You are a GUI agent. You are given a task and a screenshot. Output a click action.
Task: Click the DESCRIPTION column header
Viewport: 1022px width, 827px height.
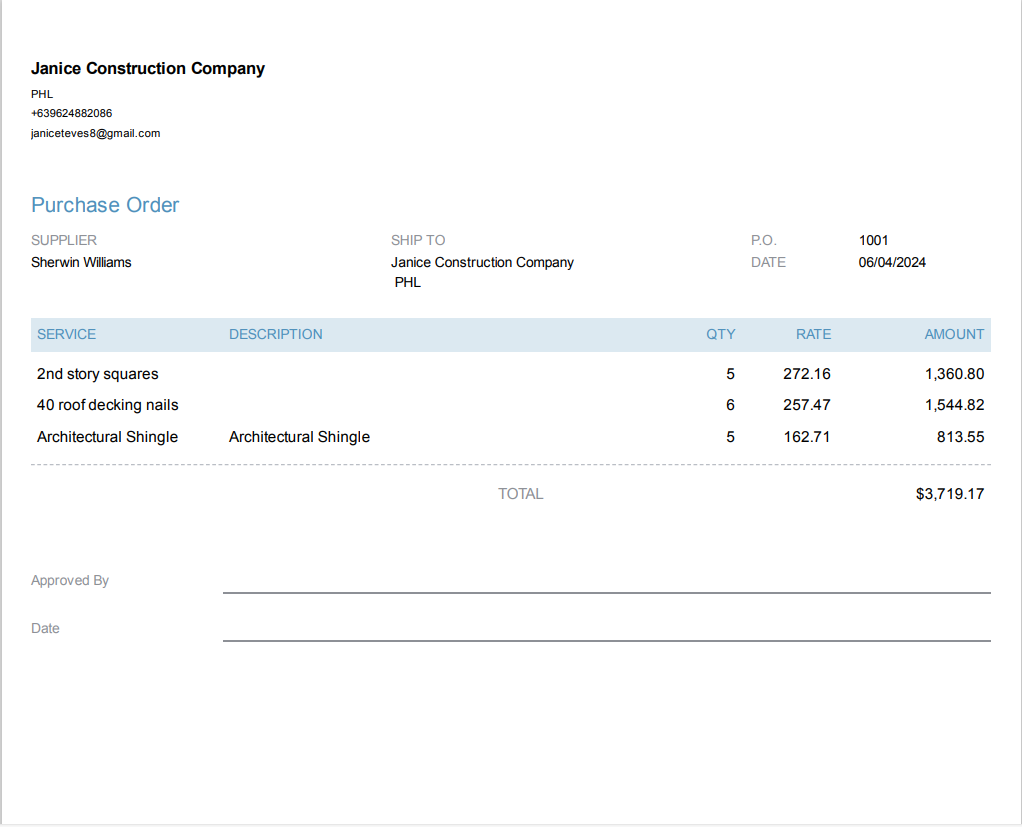coord(275,334)
